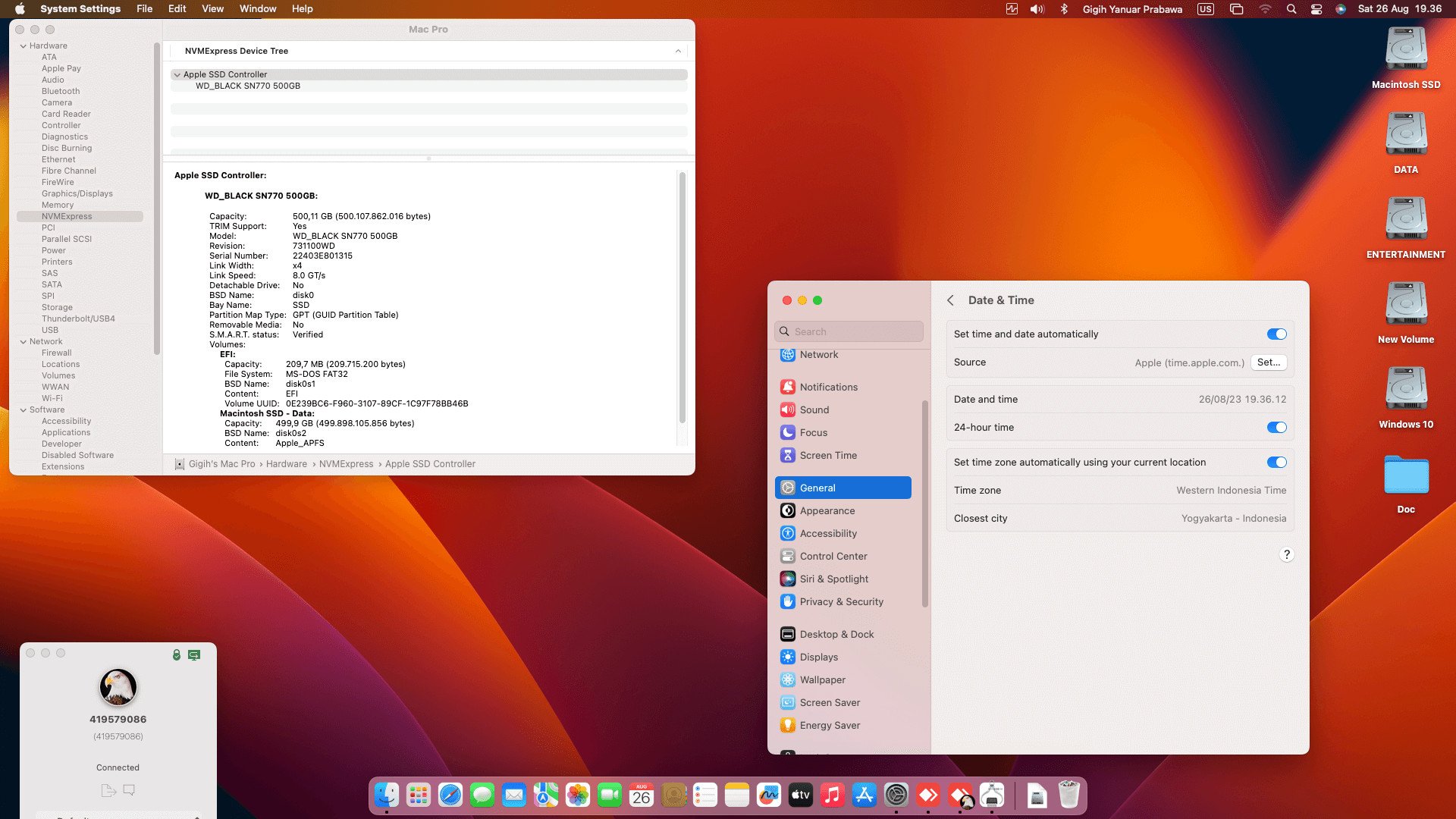Select the Wallpaper icon in sidebar

pos(788,679)
